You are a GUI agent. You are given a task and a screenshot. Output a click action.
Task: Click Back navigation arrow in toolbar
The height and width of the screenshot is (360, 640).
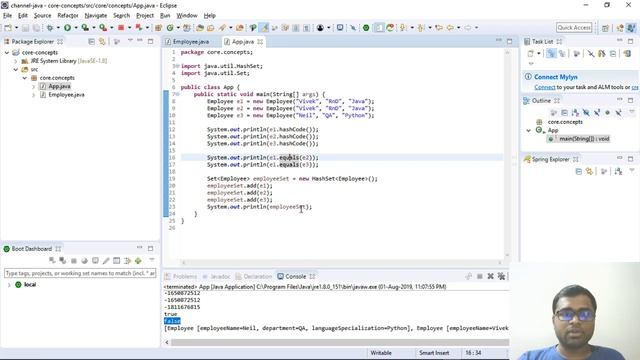pyautogui.click(x=450, y=28)
